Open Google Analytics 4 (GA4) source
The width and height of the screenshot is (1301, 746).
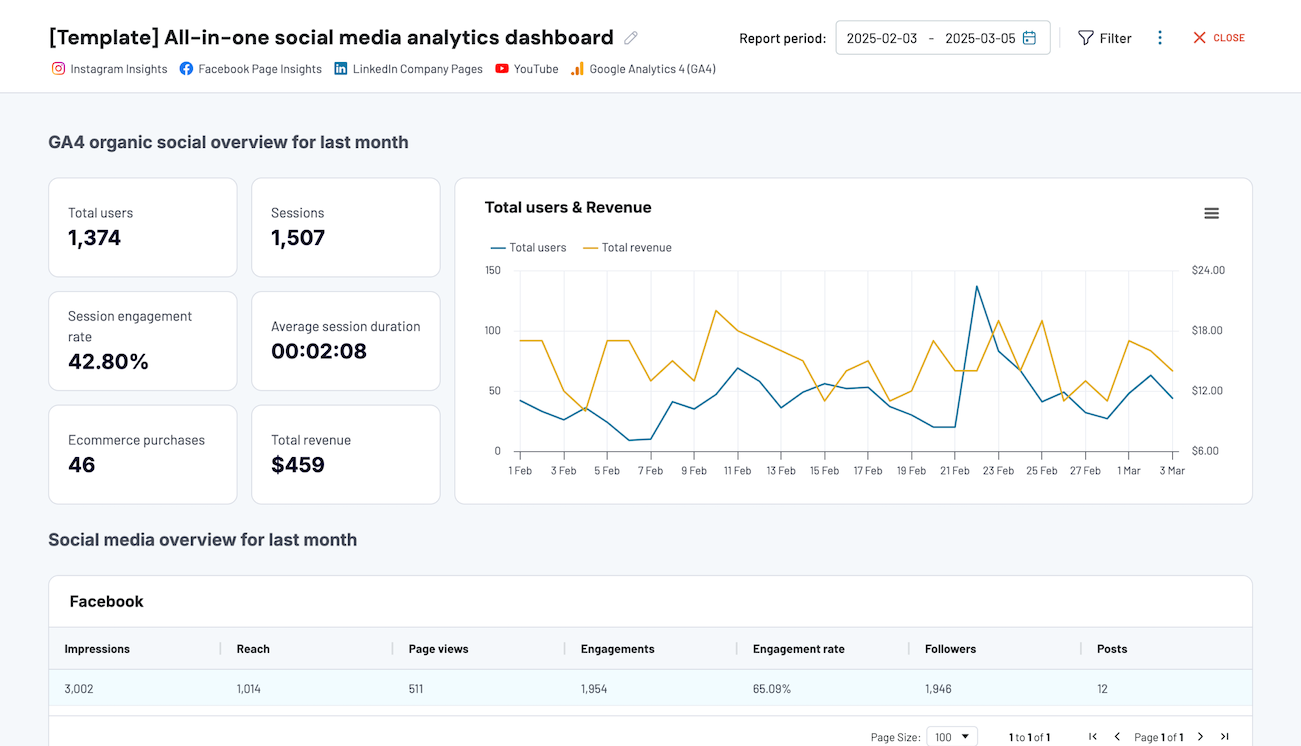(x=576, y=69)
